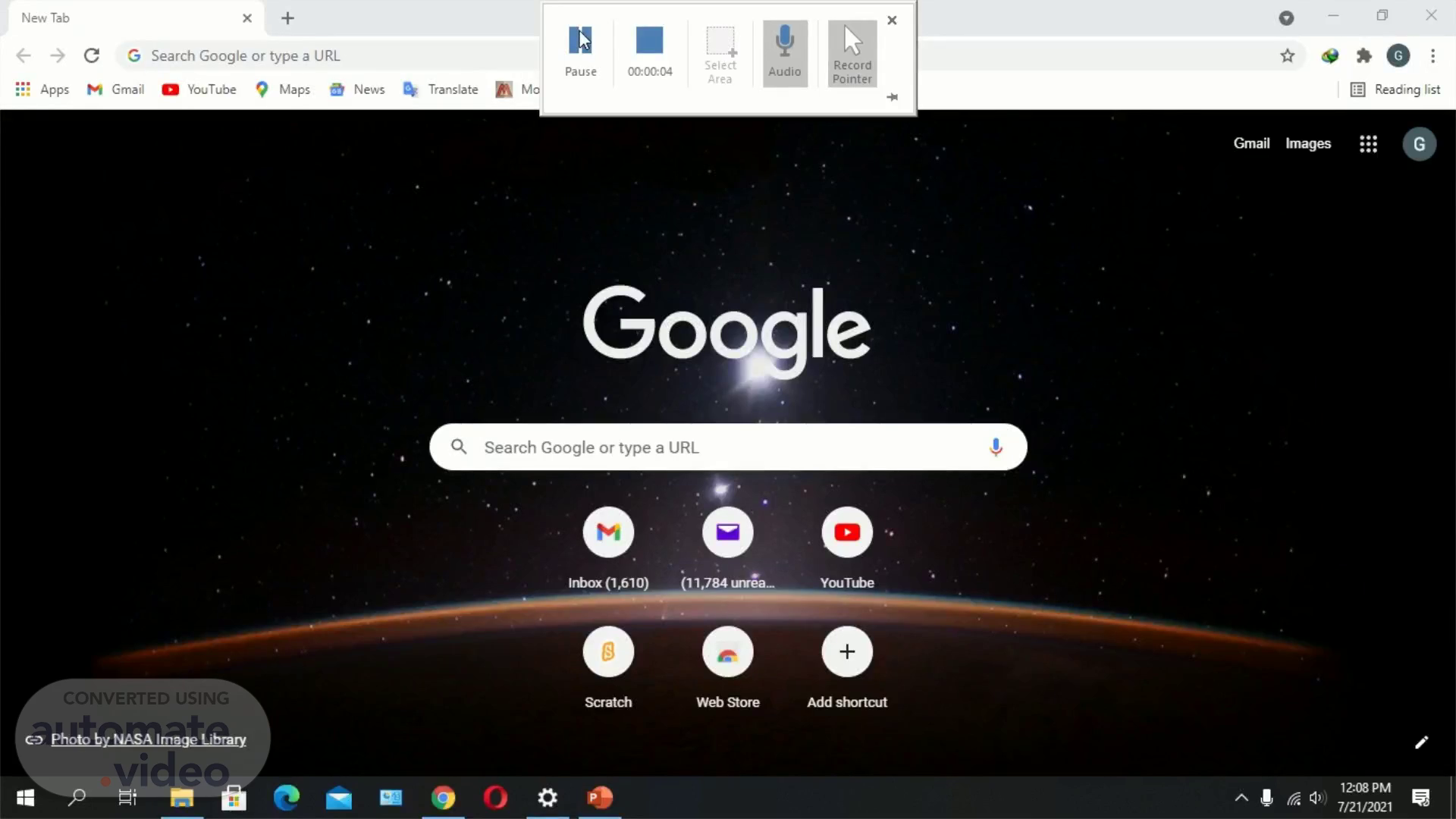1456x819 pixels.
Task: Open the Scratch shortcut tile
Action: click(608, 668)
